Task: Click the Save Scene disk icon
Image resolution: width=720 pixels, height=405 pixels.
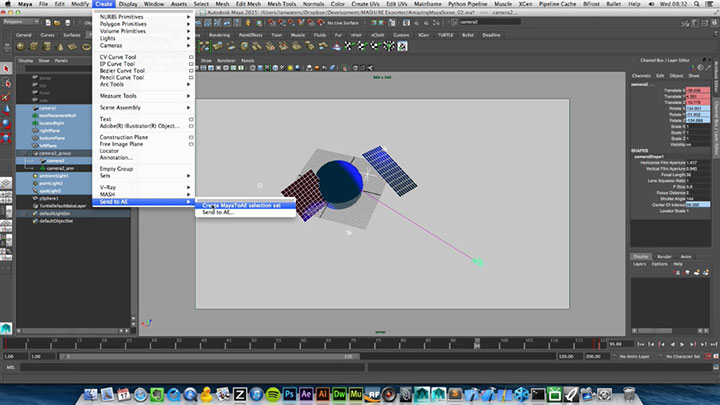Action: (68, 22)
